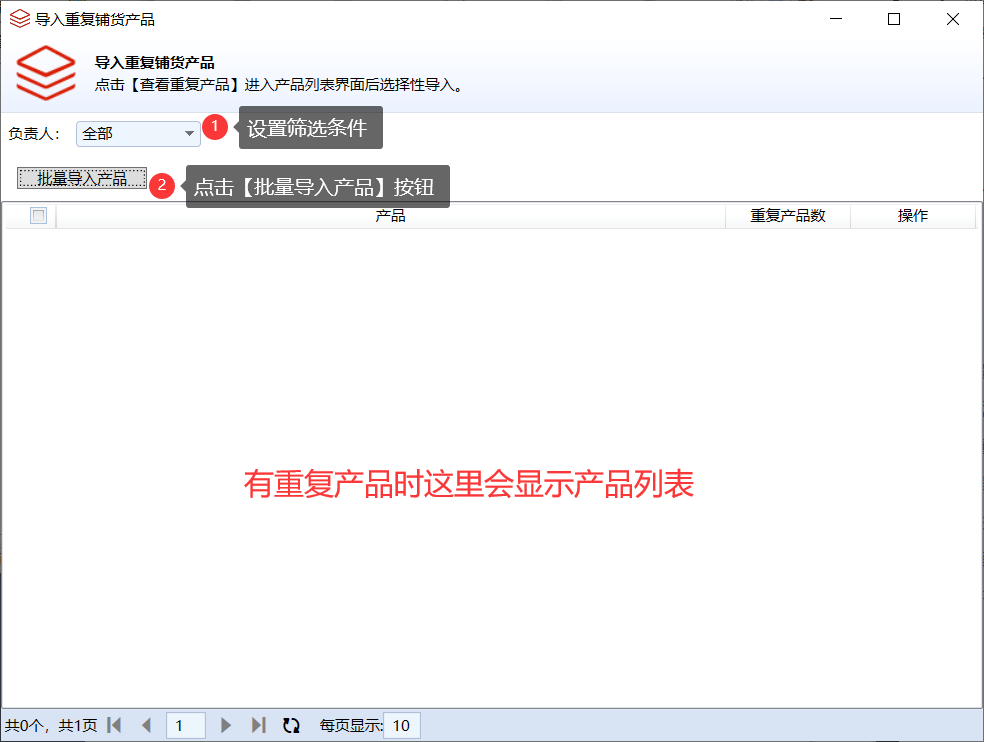This screenshot has height=742, width=984.
Task: Sort by the 产品 column header
Action: 390,216
